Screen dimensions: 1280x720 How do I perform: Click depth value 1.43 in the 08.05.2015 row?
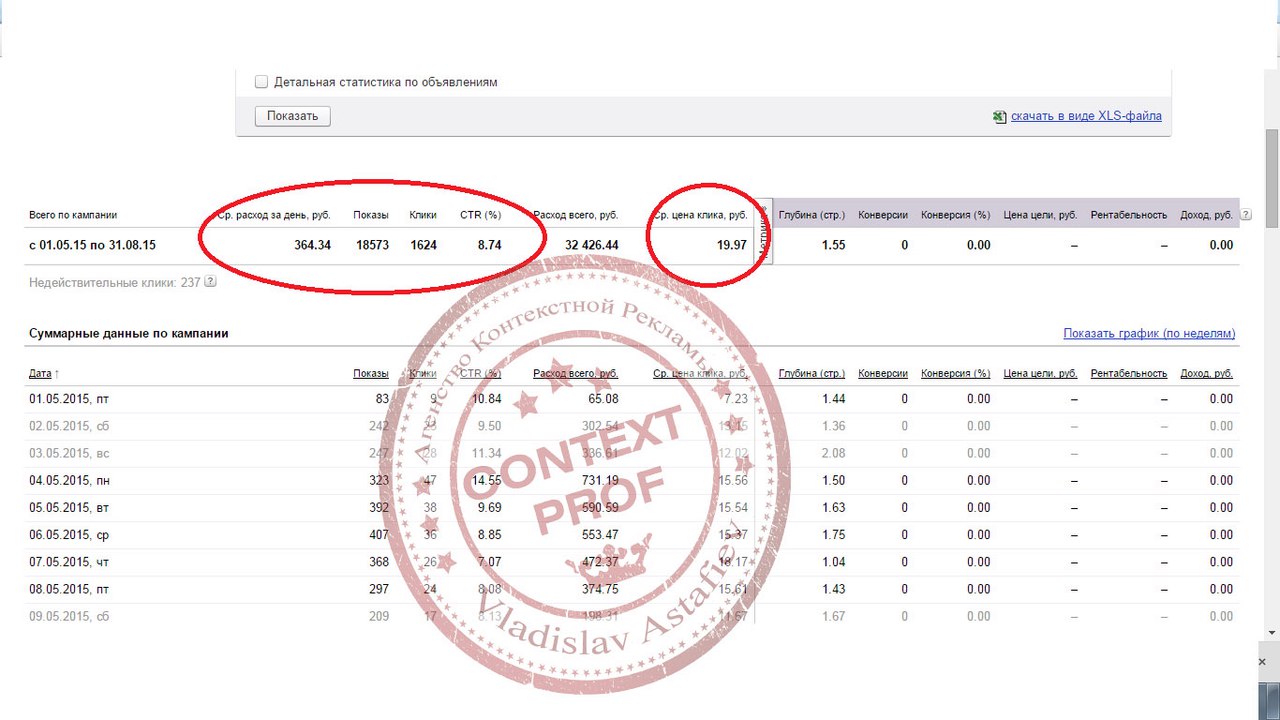(833, 589)
